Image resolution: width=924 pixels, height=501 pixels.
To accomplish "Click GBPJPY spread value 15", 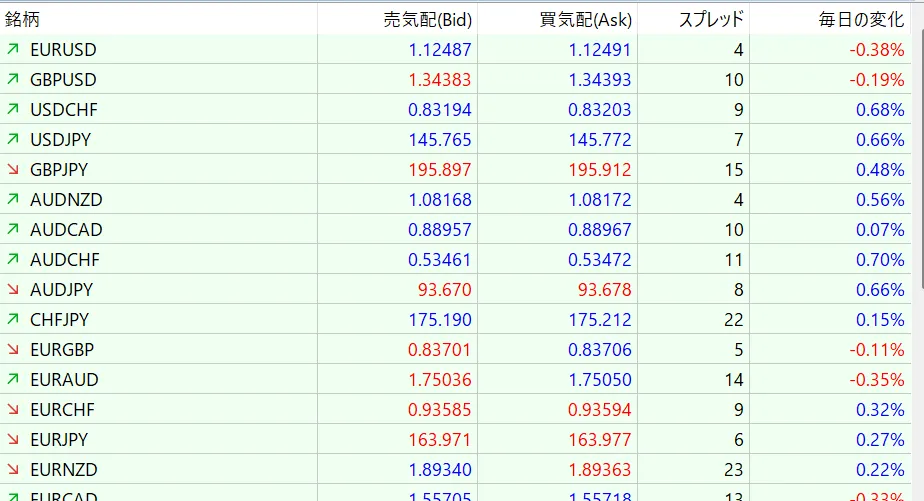I will coord(734,170).
